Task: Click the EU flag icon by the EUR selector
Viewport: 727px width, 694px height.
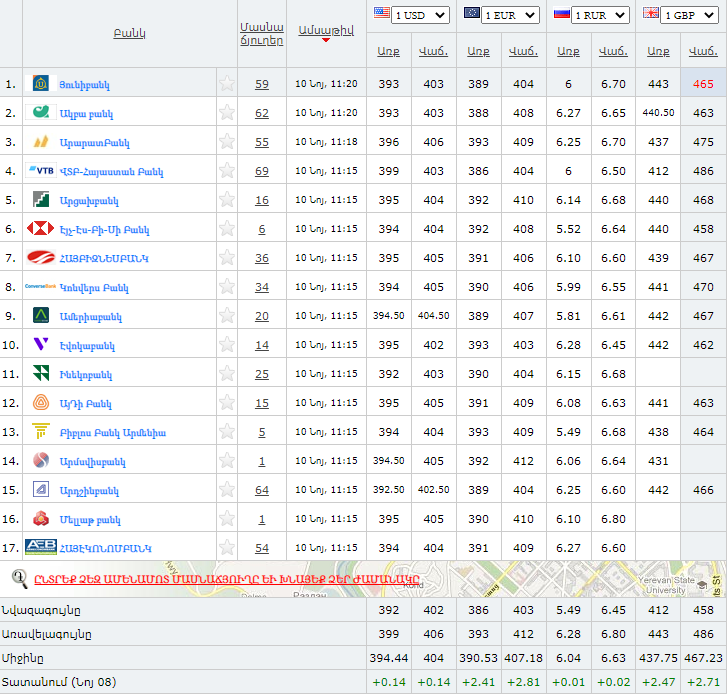Action: pos(472,13)
